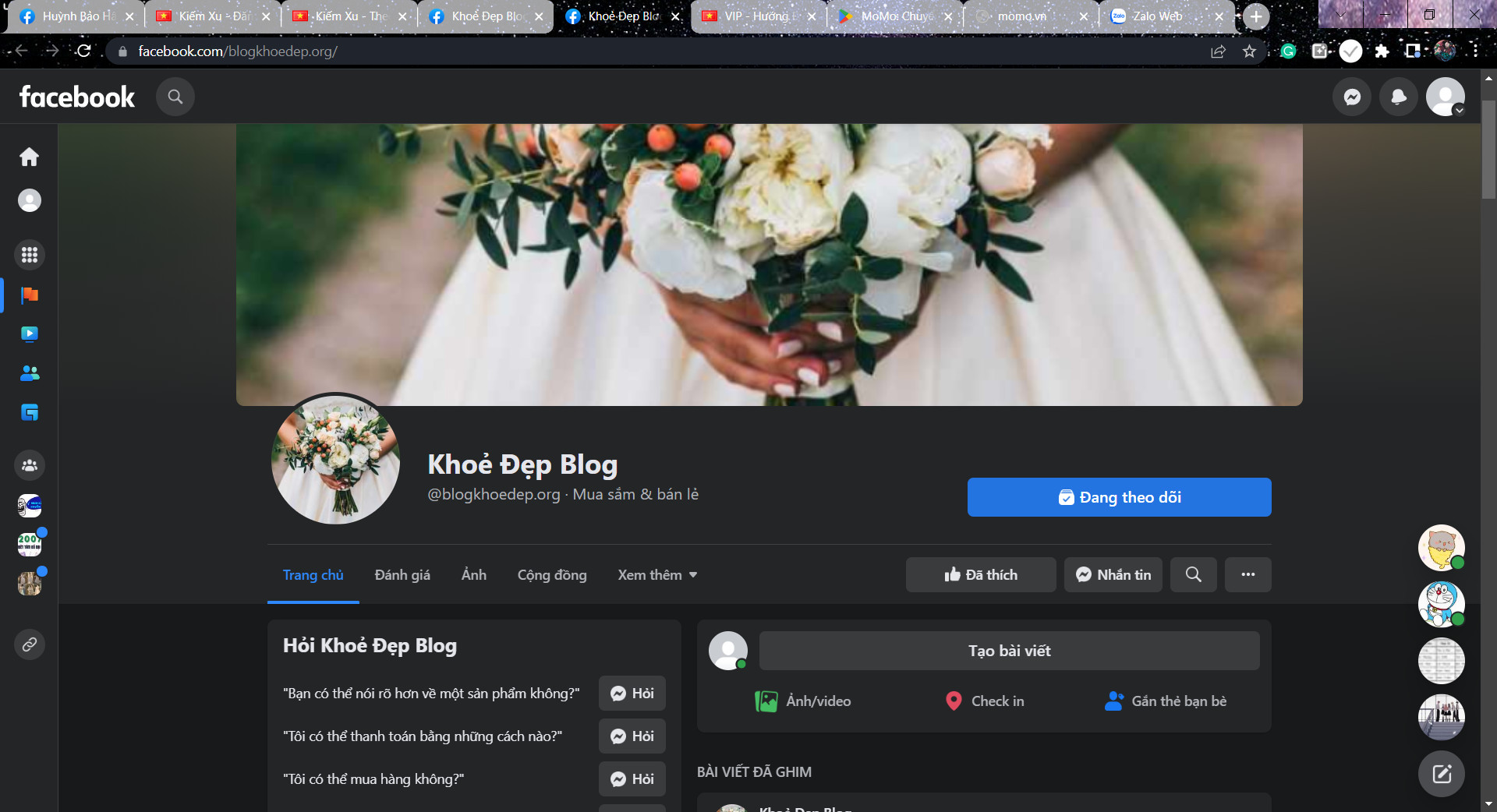Open the Groups icon in sidebar

tap(29, 465)
